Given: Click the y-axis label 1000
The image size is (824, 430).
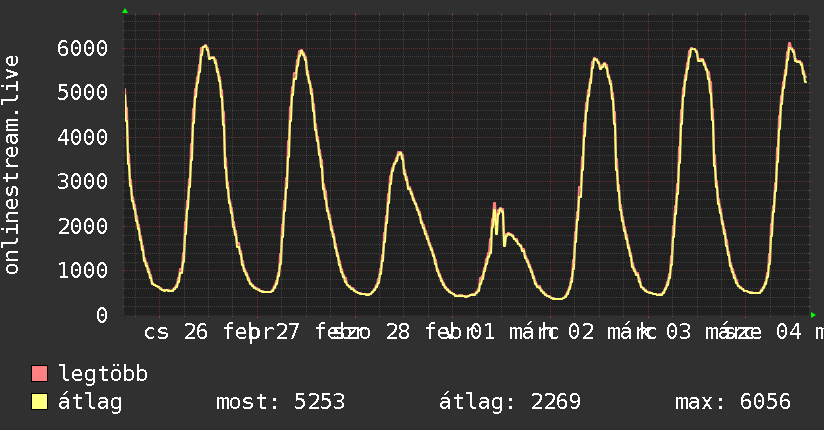Looking at the screenshot, I should coord(83,270).
